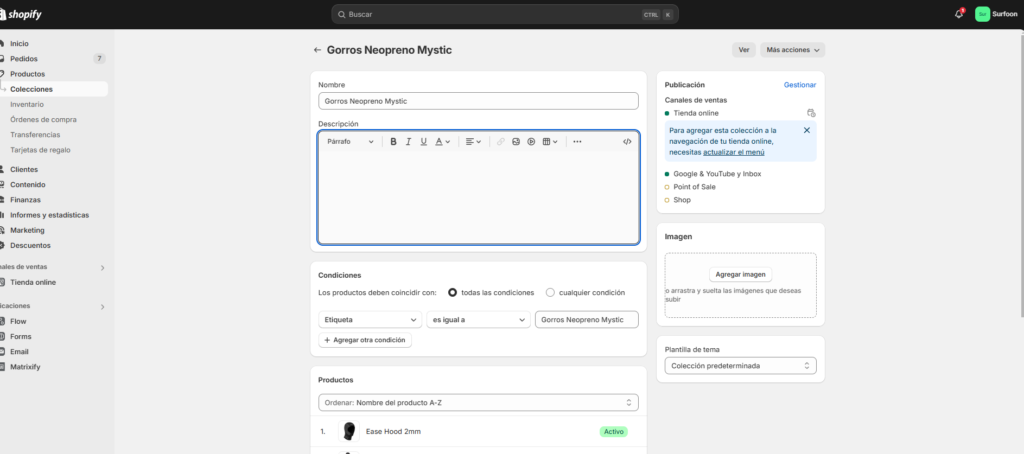Open the Etiqueta condition dropdown
The height and width of the screenshot is (454, 1024).
pos(369,319)
